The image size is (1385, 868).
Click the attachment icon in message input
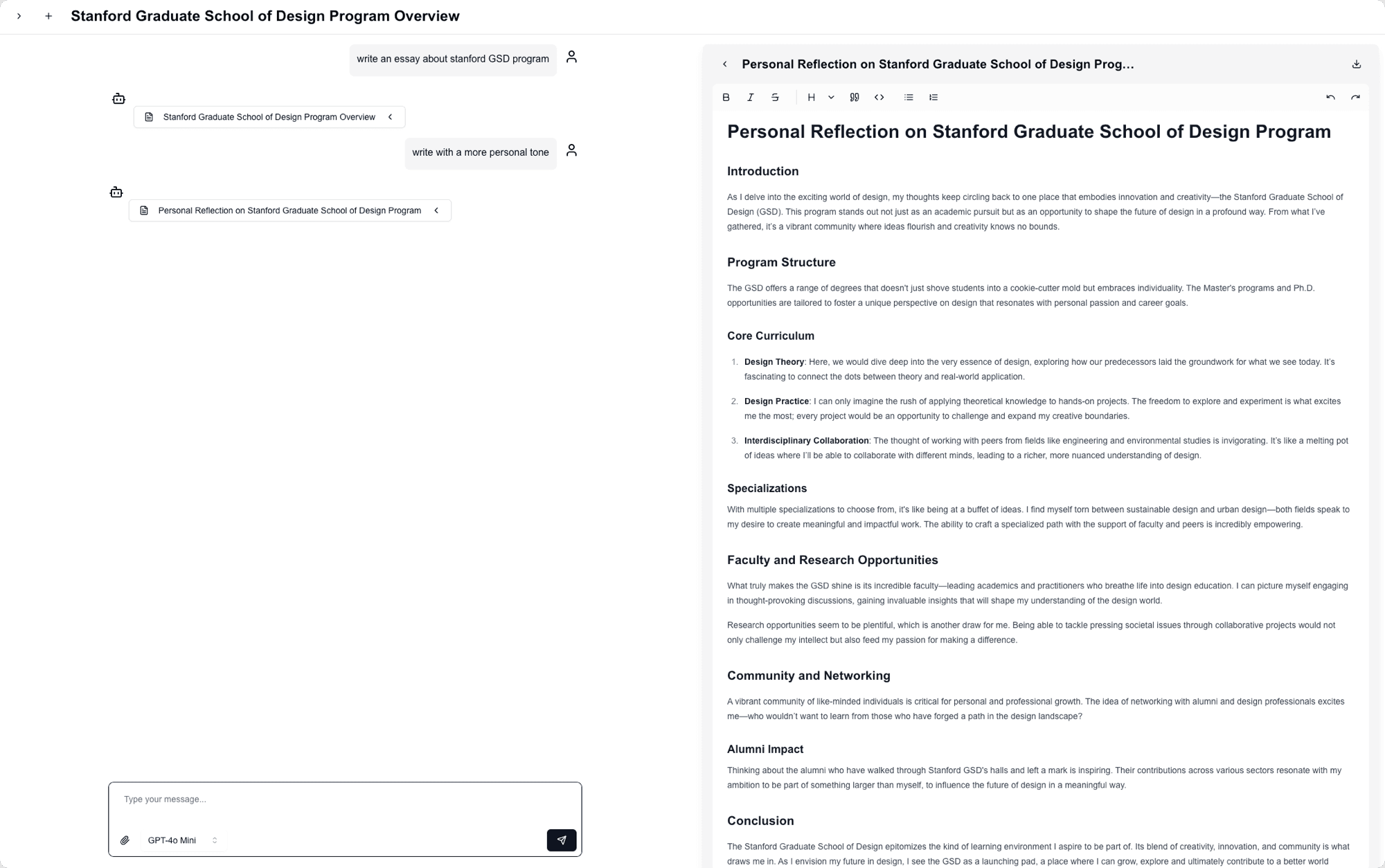[x=125, y=840]
